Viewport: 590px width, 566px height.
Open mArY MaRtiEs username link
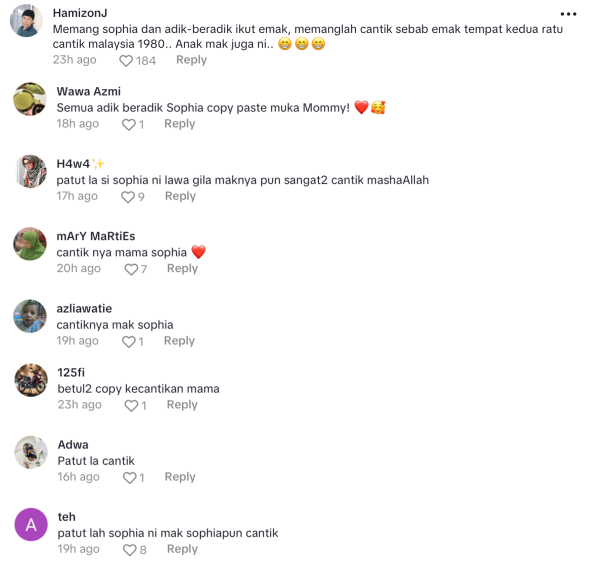[96, 236]
